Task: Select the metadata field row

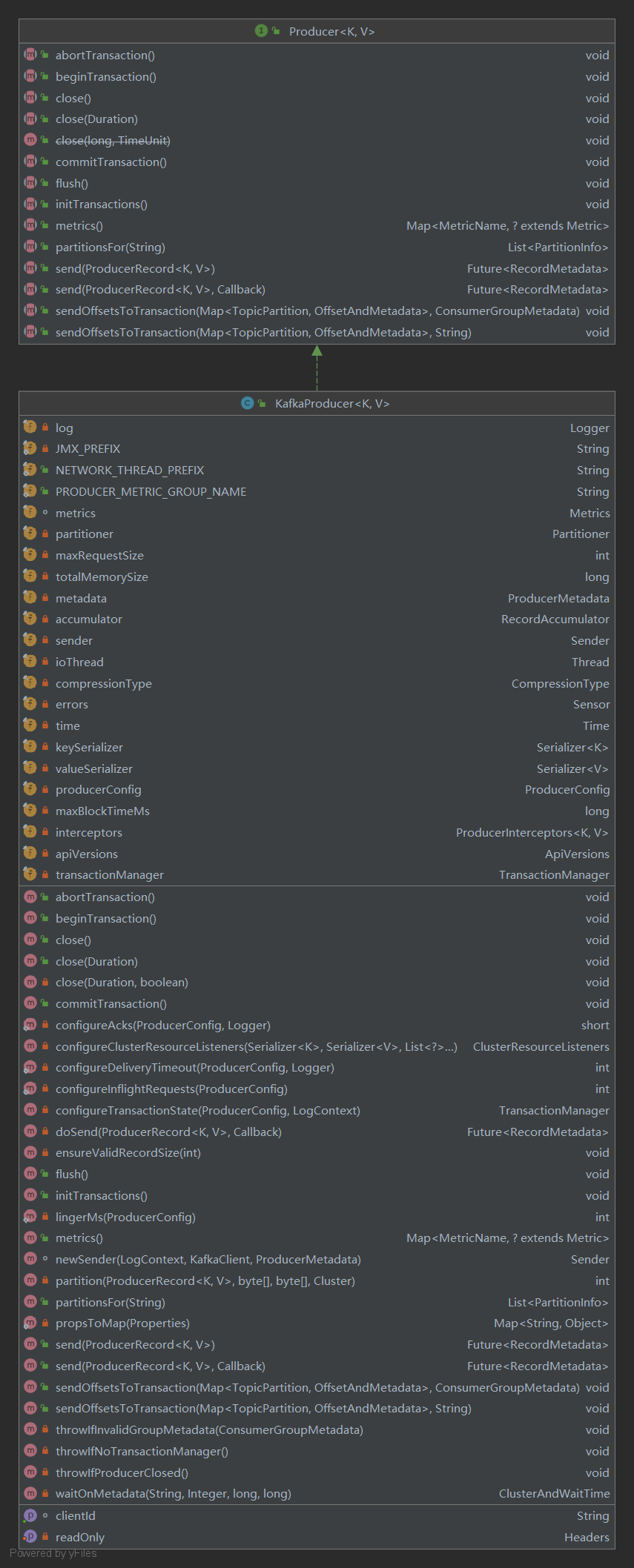Action: coord(317,598)
